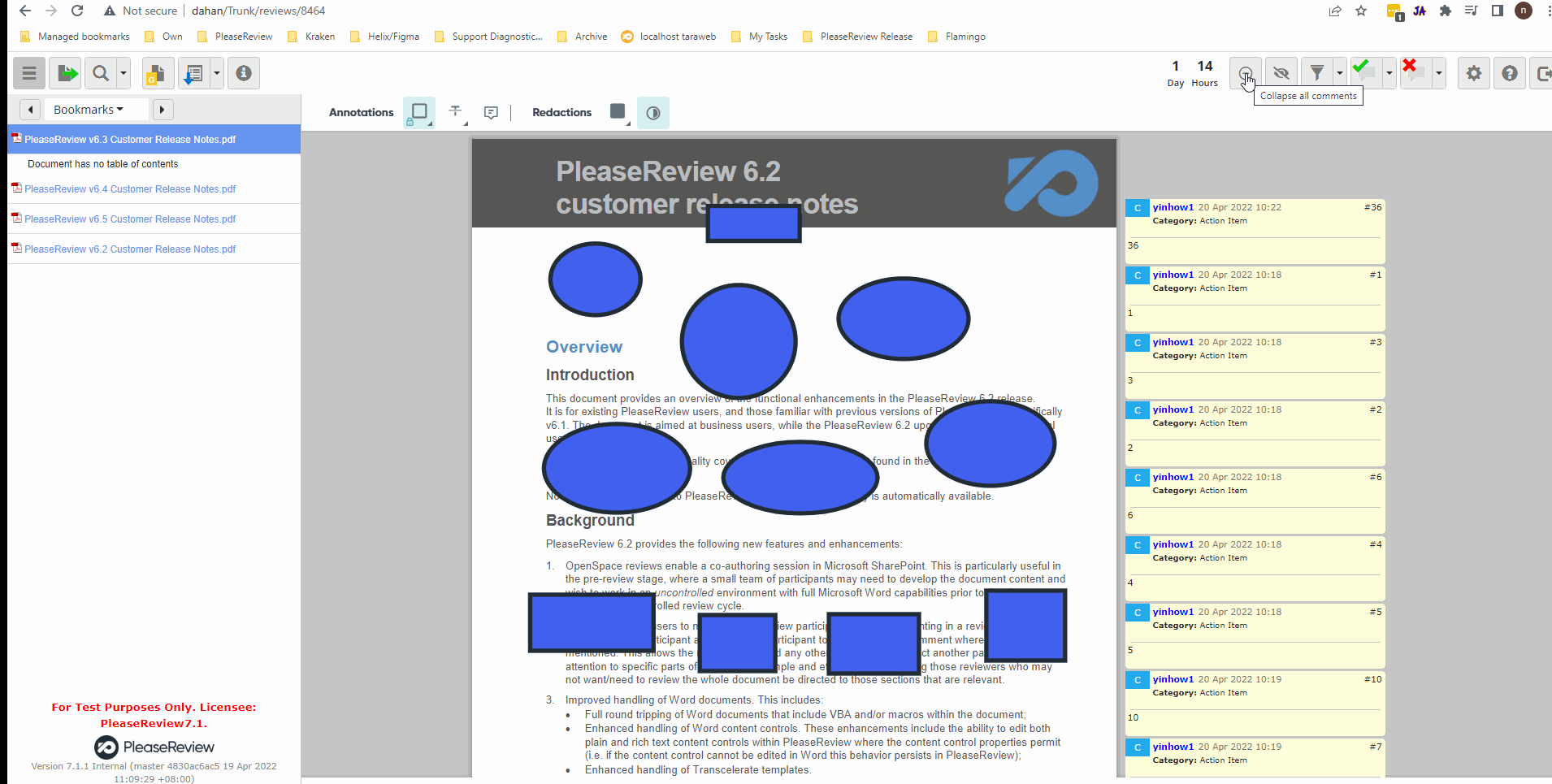Reload the browser page

[77, 11]
